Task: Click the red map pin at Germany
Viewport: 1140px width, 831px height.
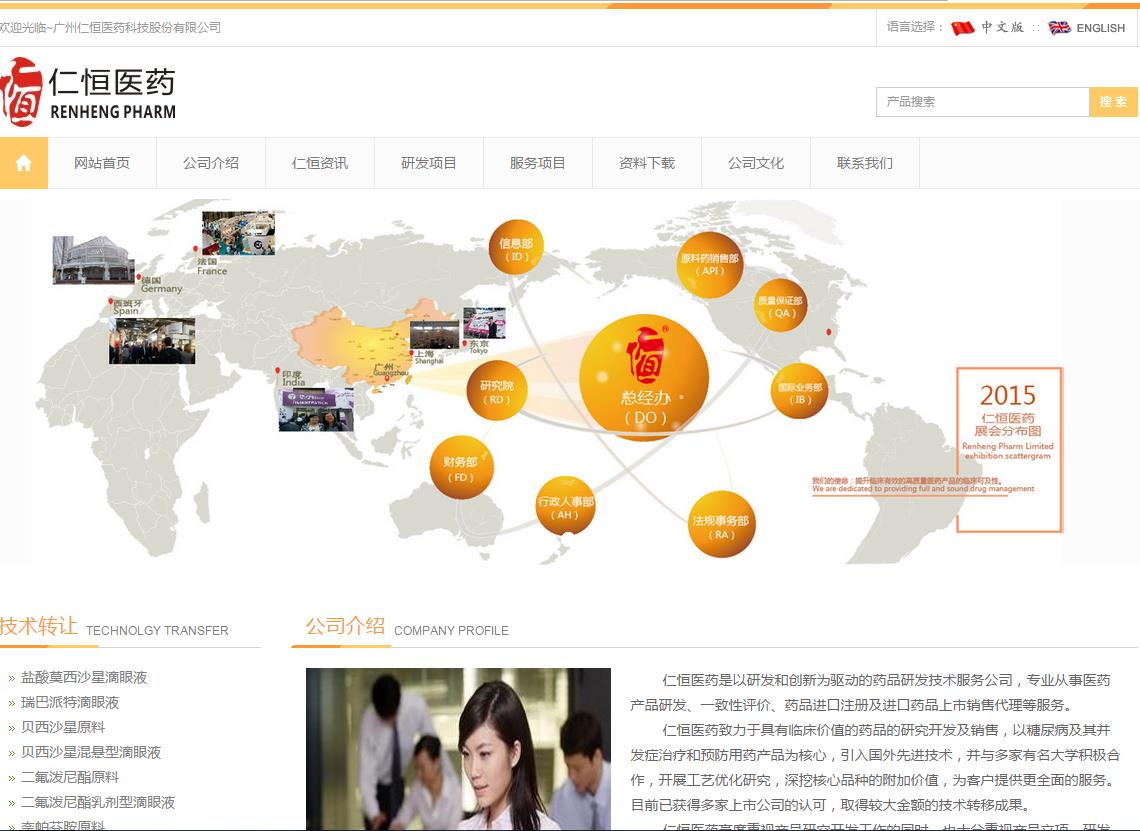Action: point(139,277)
